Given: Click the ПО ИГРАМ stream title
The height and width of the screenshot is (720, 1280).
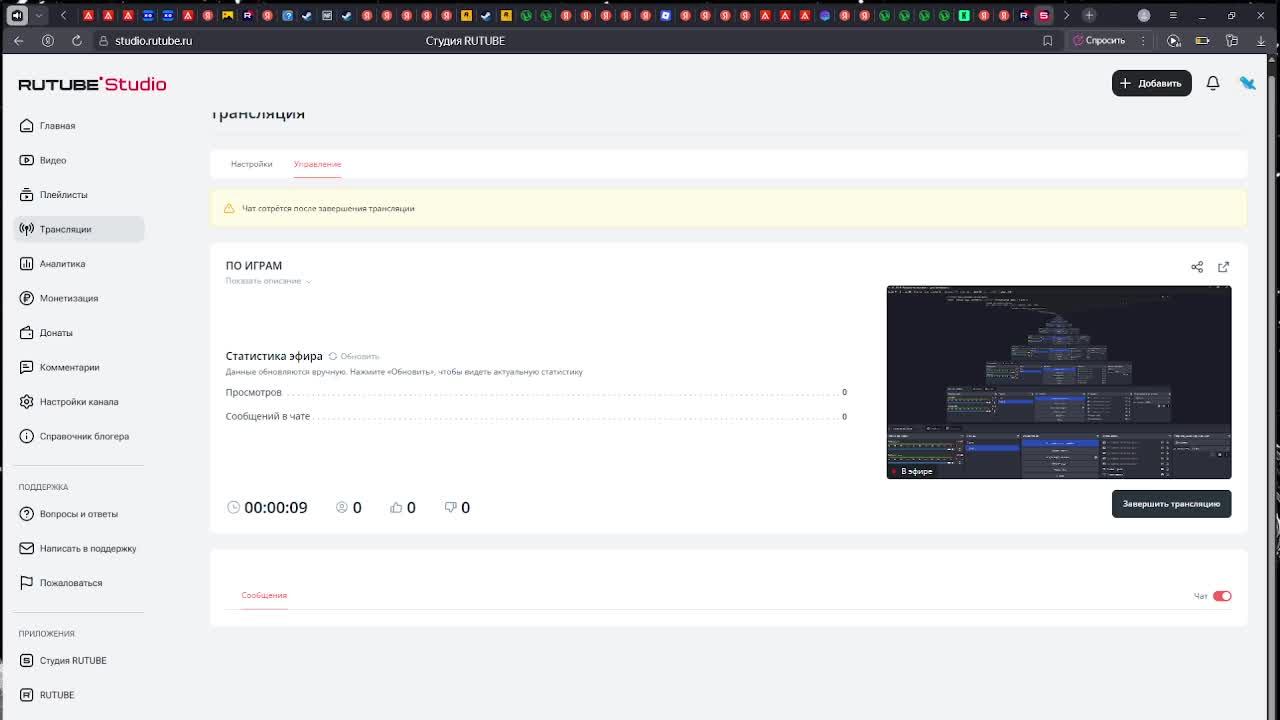Looking at the screenshot, I should (x=254, y=266).
